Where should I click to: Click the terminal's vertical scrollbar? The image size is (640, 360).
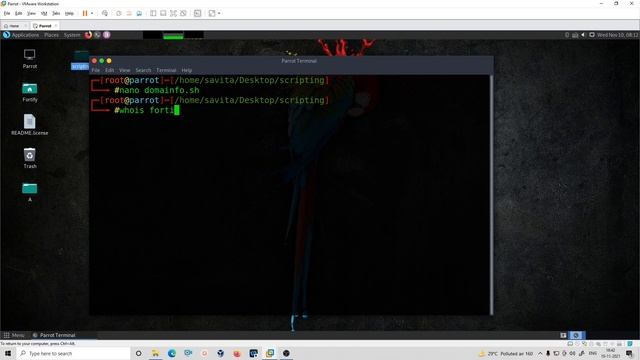pos(491,195)
